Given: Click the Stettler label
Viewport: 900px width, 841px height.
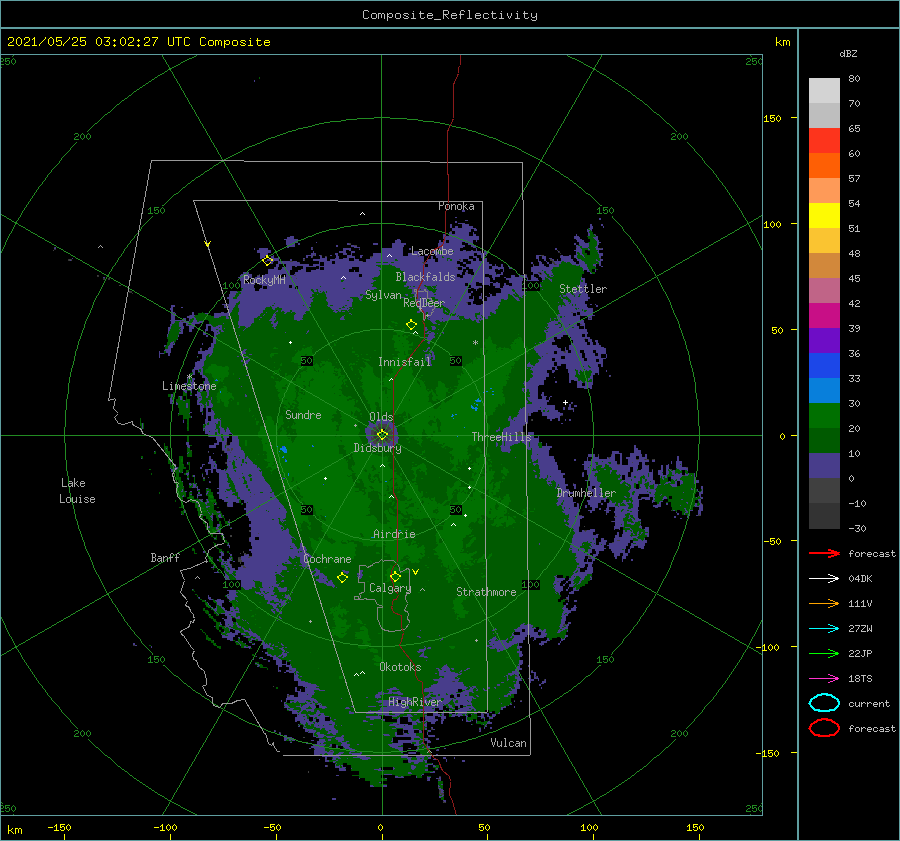Looking at the screenshot, I should (x=583, y=289).
